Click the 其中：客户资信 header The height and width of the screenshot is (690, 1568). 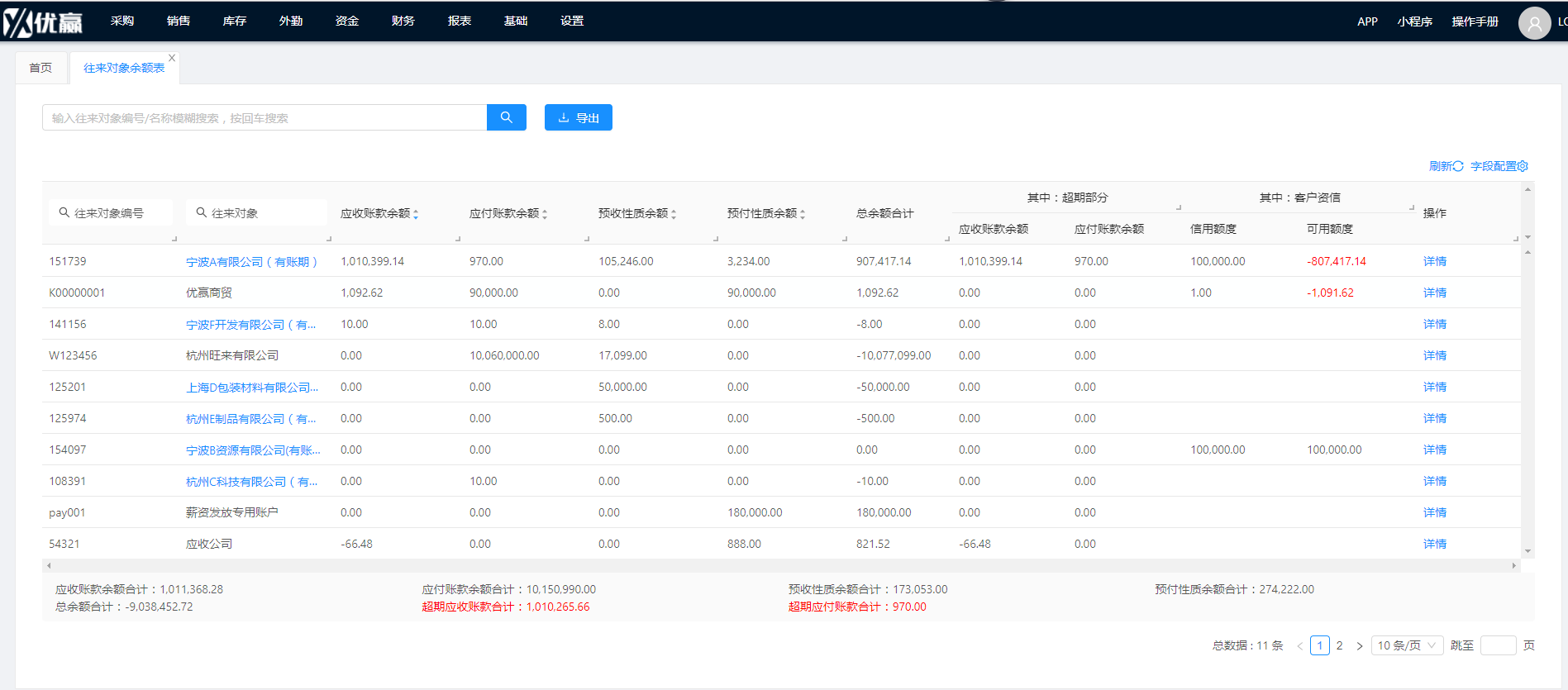pos(1299,197)
